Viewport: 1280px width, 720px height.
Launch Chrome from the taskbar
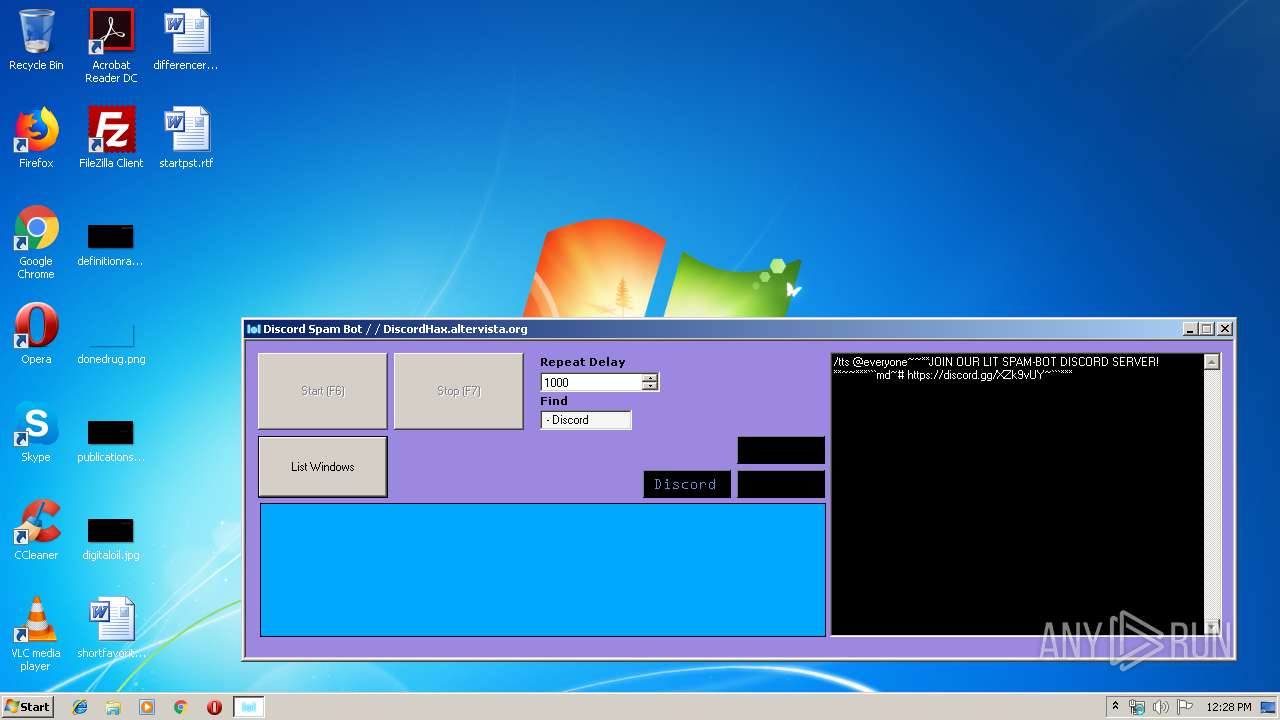pos(181,707)
